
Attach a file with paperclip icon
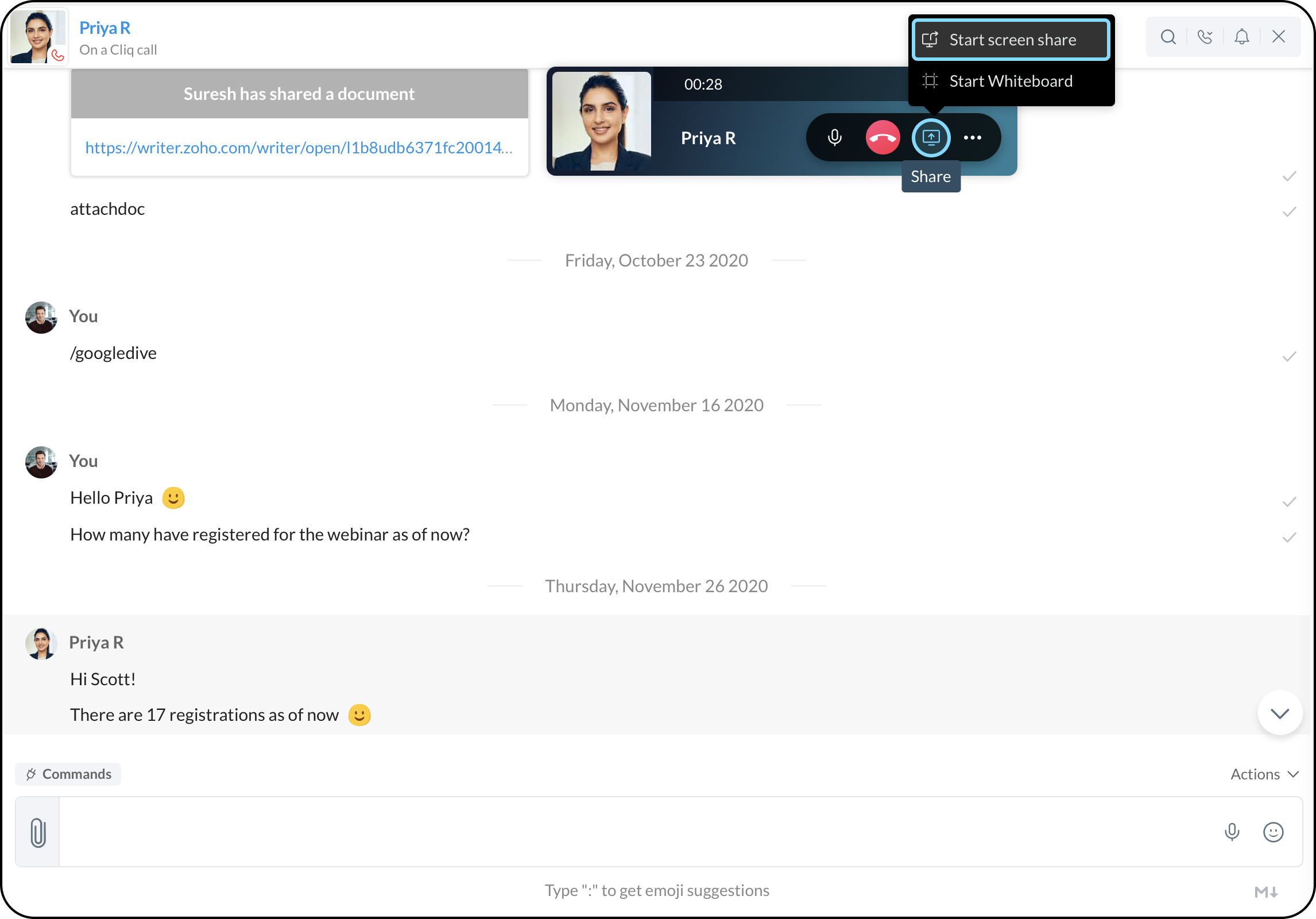pos(38,832)
